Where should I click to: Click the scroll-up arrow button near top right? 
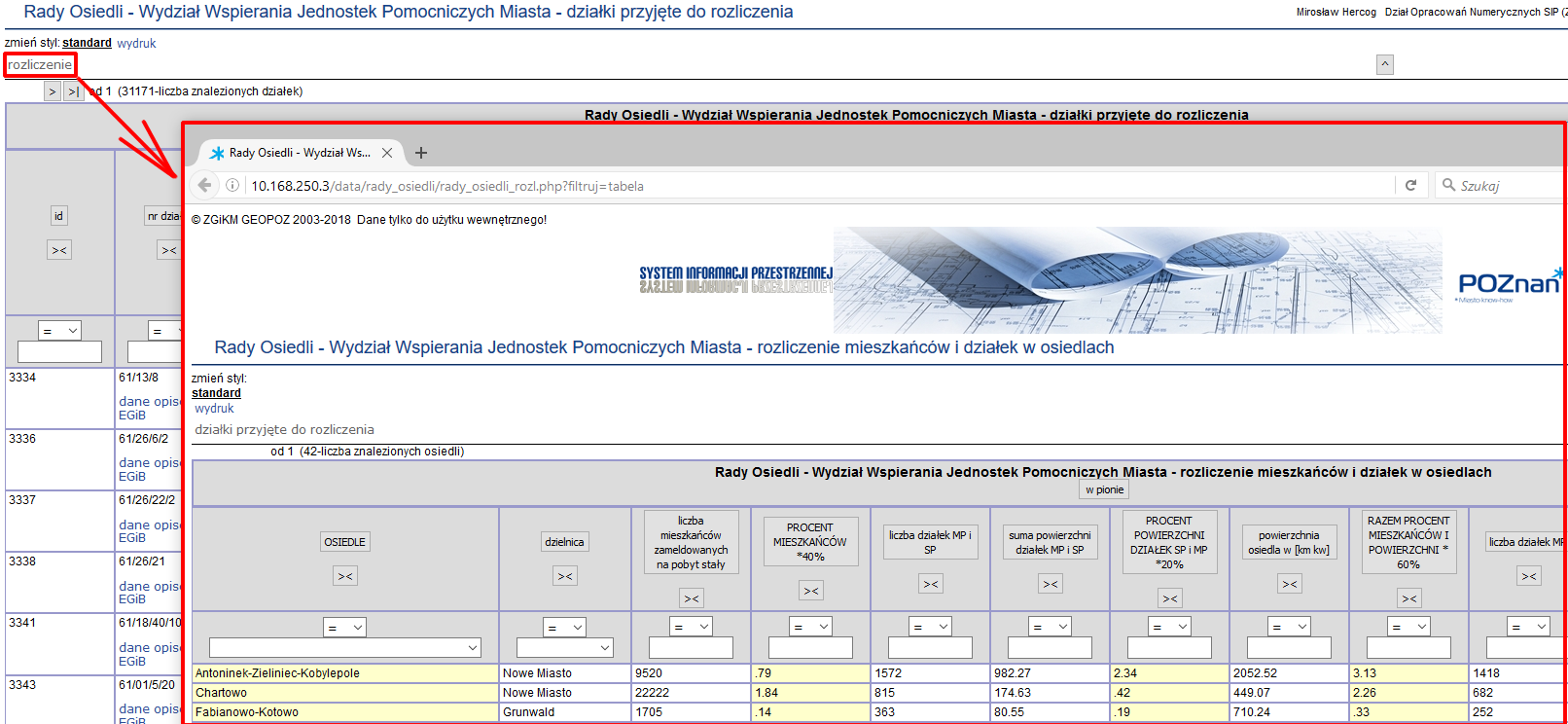pos(1385,64)
